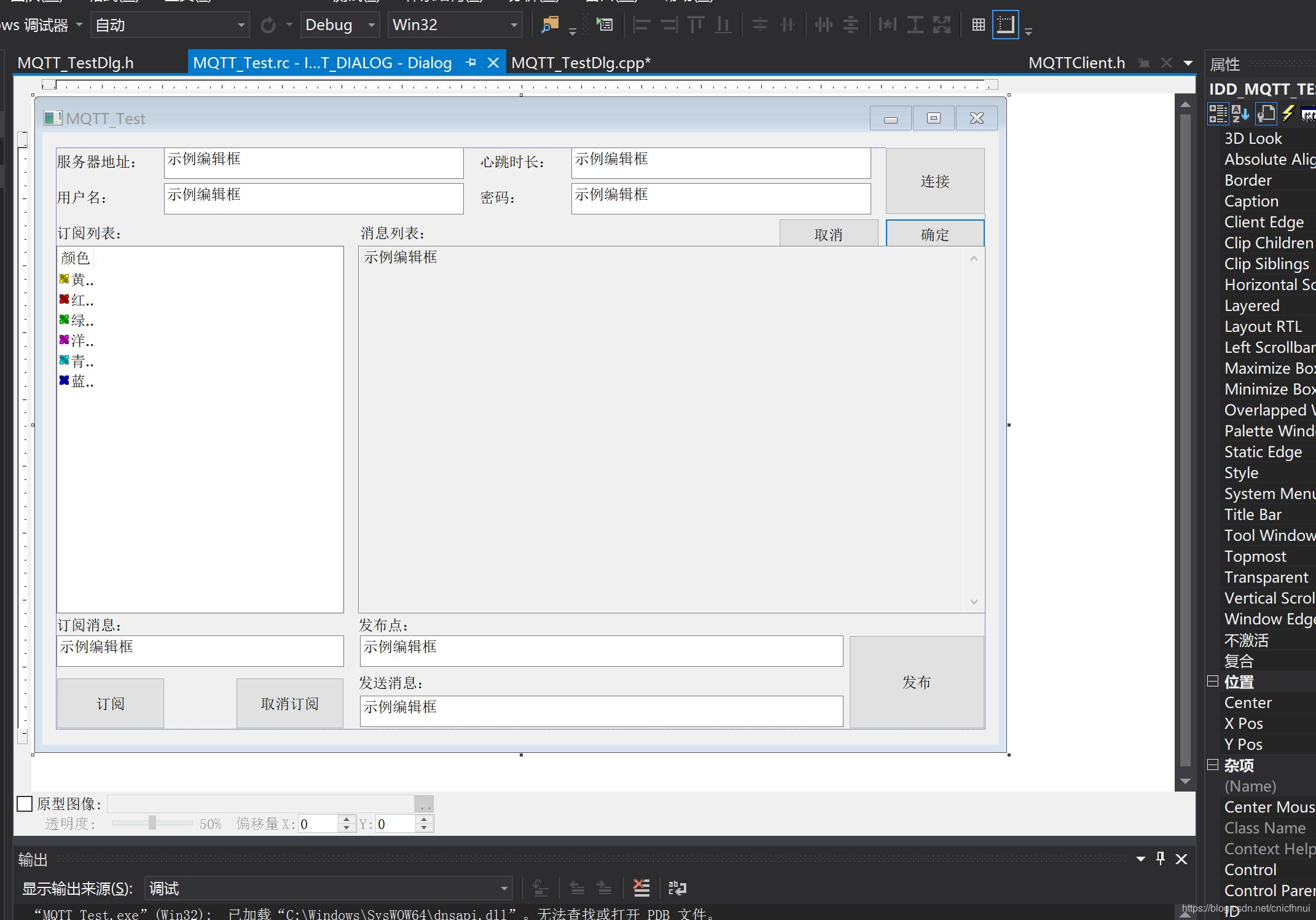Toggle the grid display icon in the editor toolbar
Image resolution: width=1316 pixels, height=920 pixels.
978,25
